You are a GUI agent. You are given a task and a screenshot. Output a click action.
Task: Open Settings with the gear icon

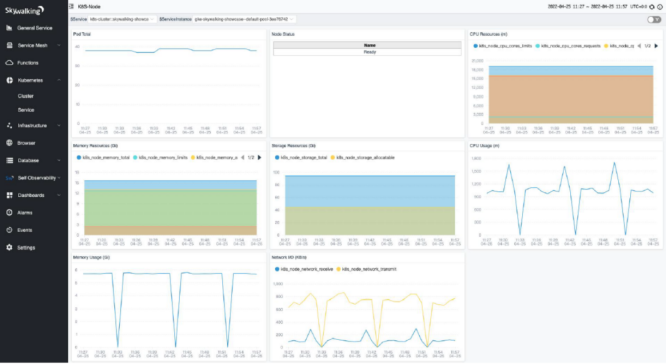[9, 247]
